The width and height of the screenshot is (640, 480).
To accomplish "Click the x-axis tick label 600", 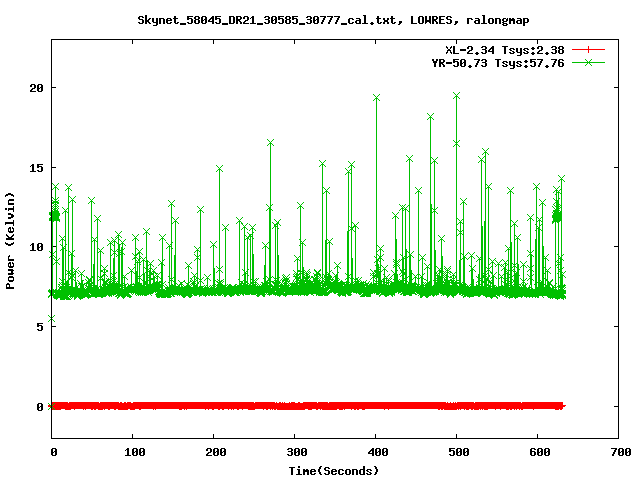I will (x=540, y=452).
